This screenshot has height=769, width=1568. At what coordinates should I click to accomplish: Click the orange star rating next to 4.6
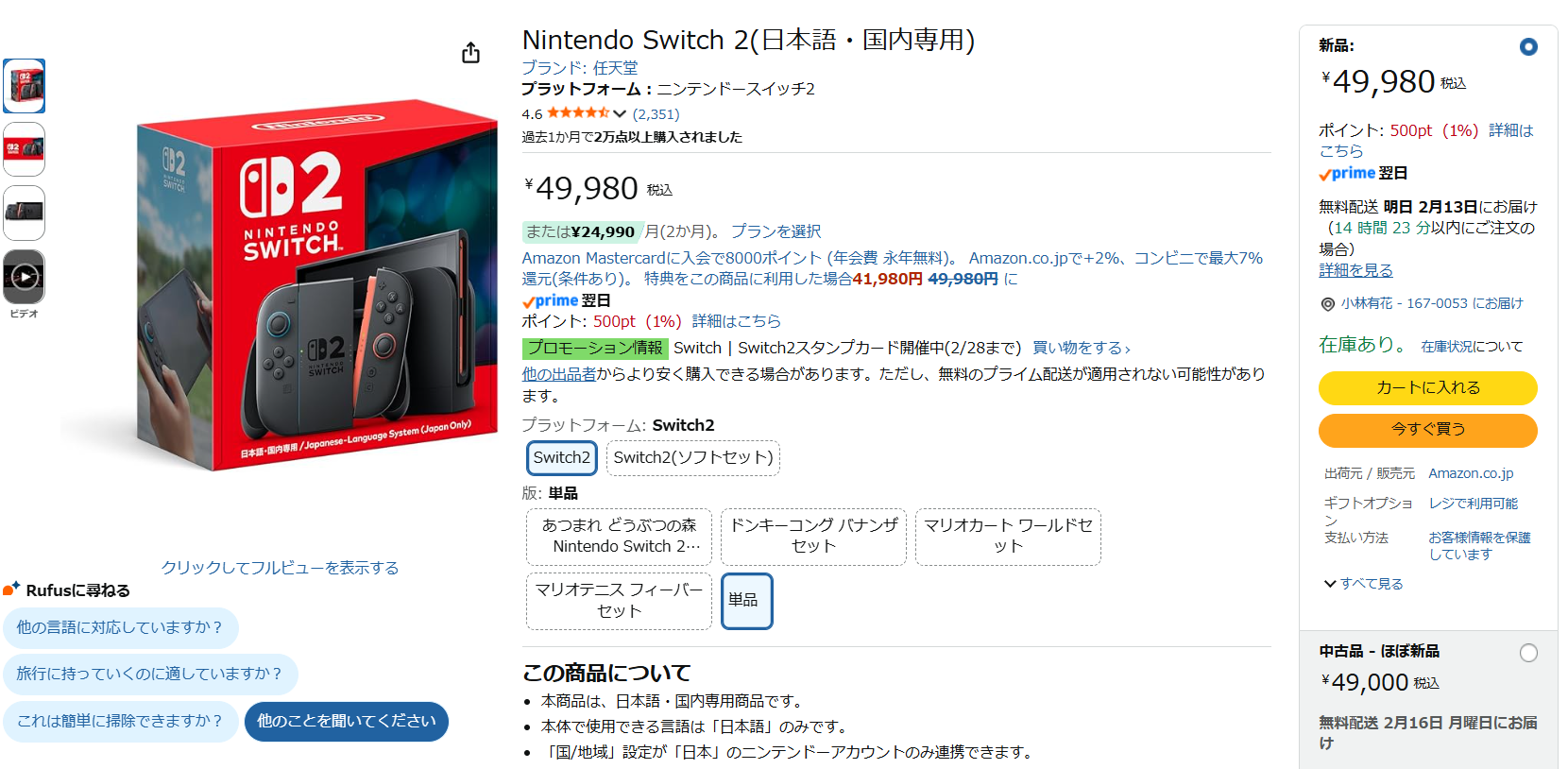(x=580, y=112)
